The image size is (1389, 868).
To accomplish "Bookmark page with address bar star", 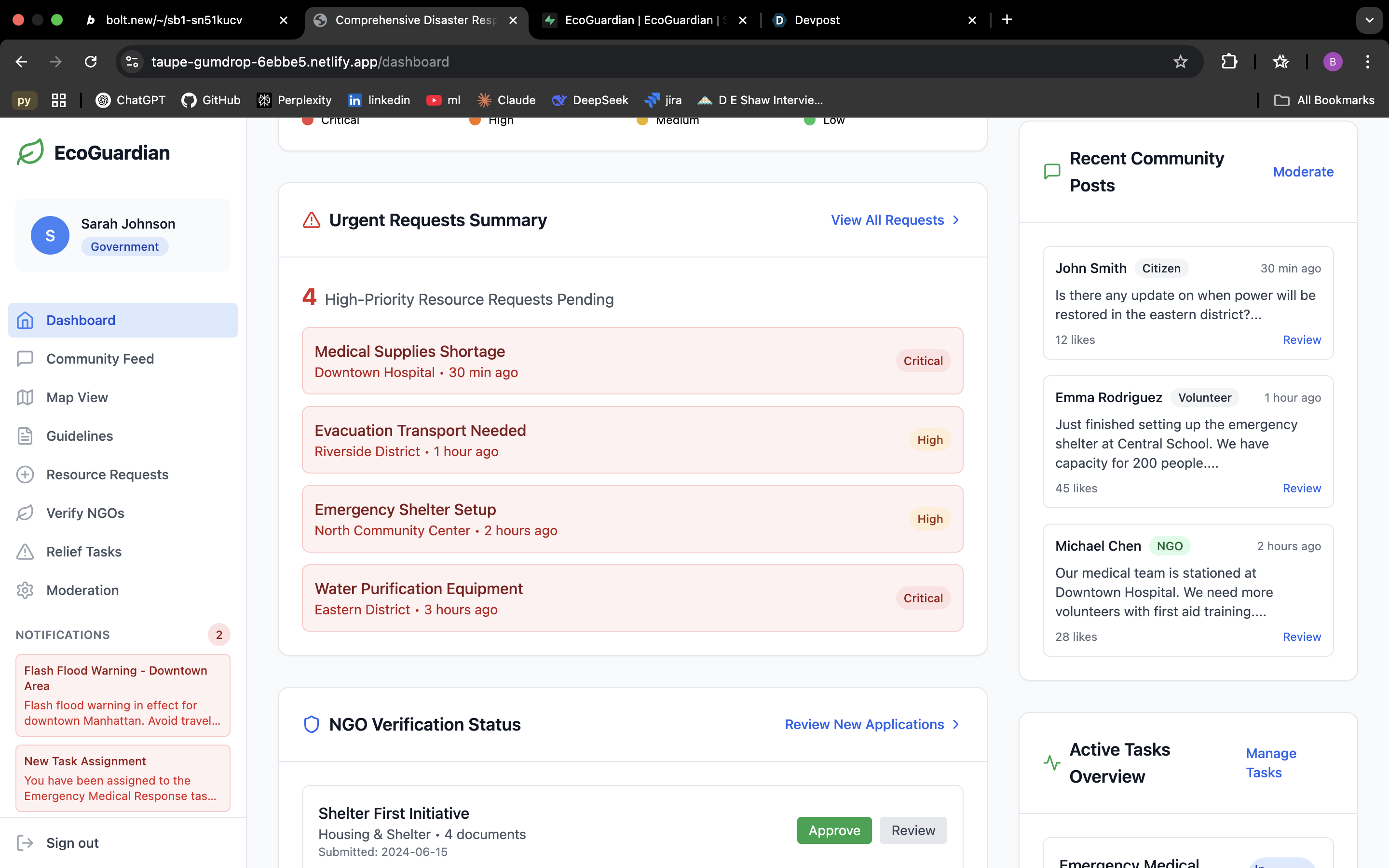I will pos(1180,61).
